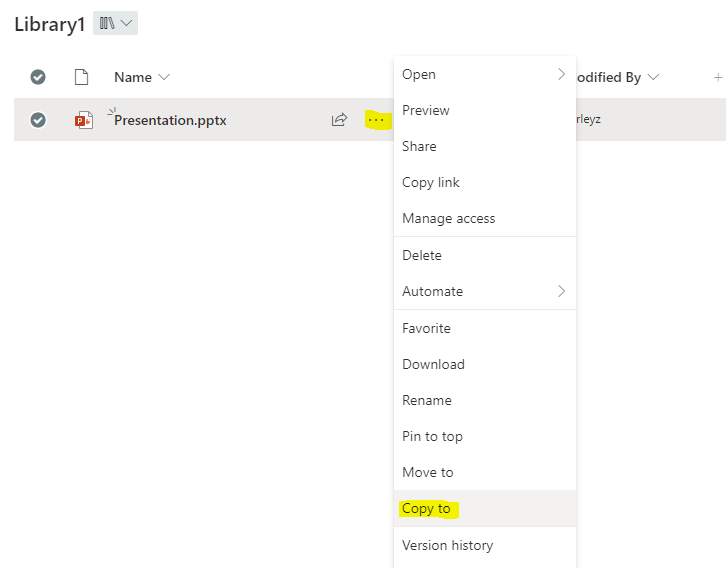Choose Download from the context menu

pos(433,364)
